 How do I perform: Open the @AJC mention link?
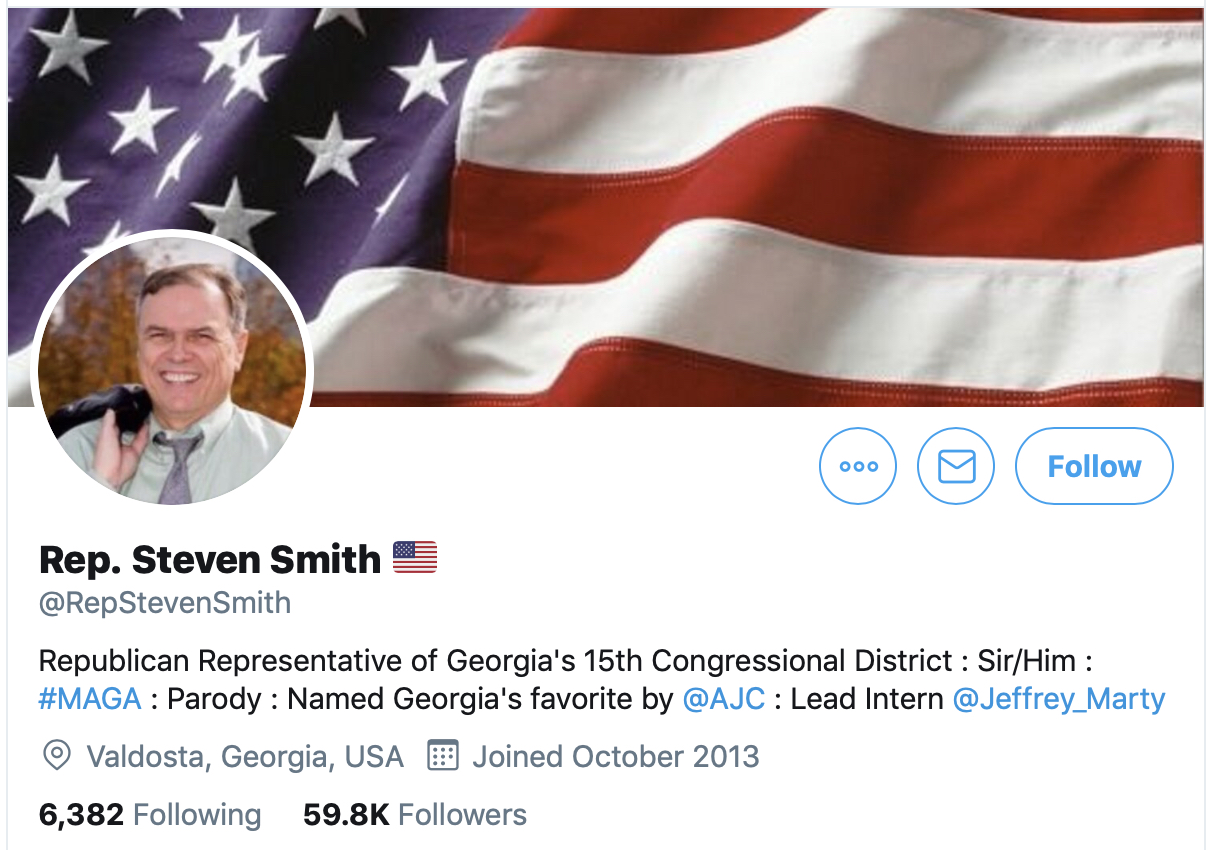click(x=724, y=698)
